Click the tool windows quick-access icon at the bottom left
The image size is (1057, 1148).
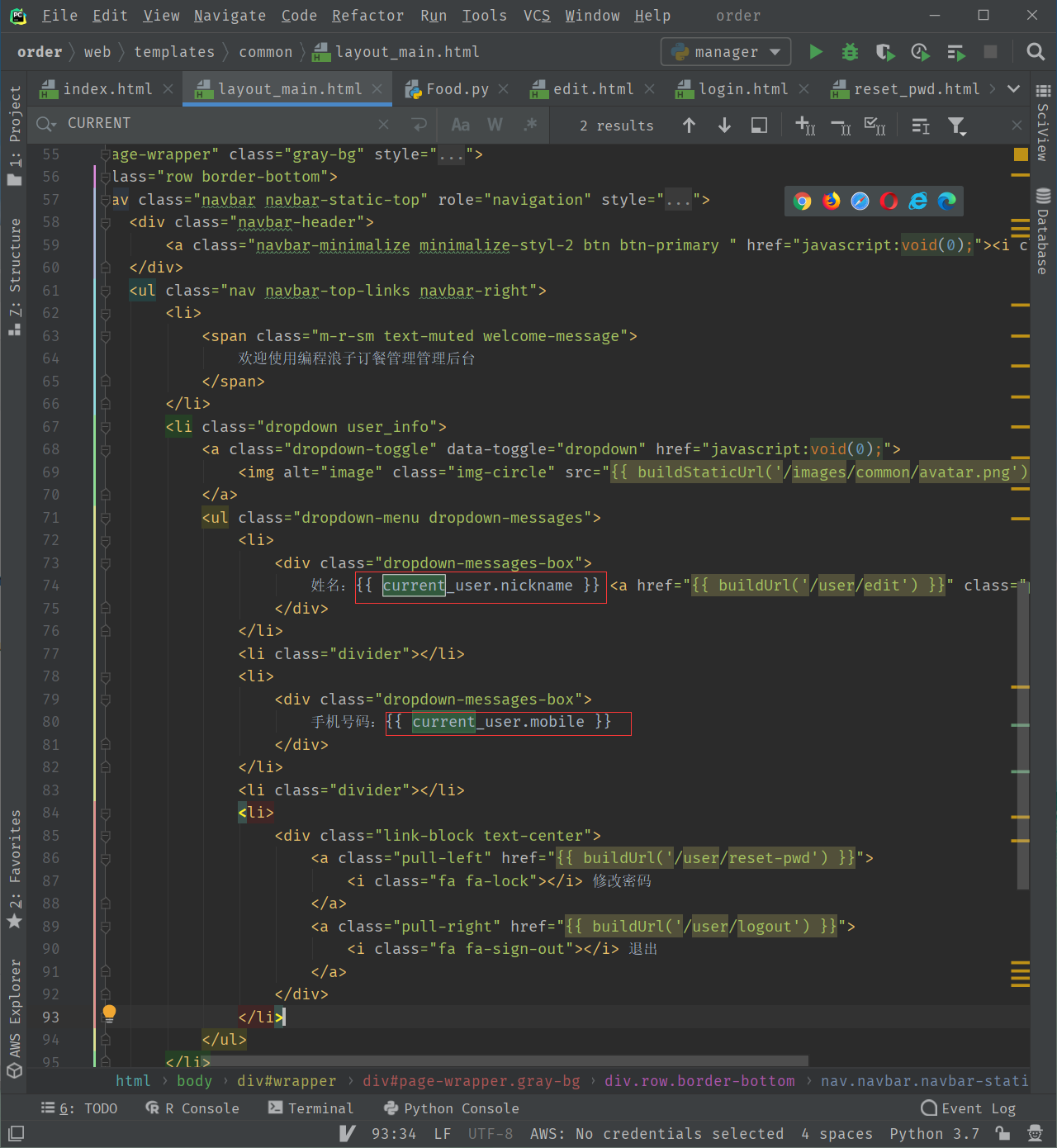(x=16, y=1133)
